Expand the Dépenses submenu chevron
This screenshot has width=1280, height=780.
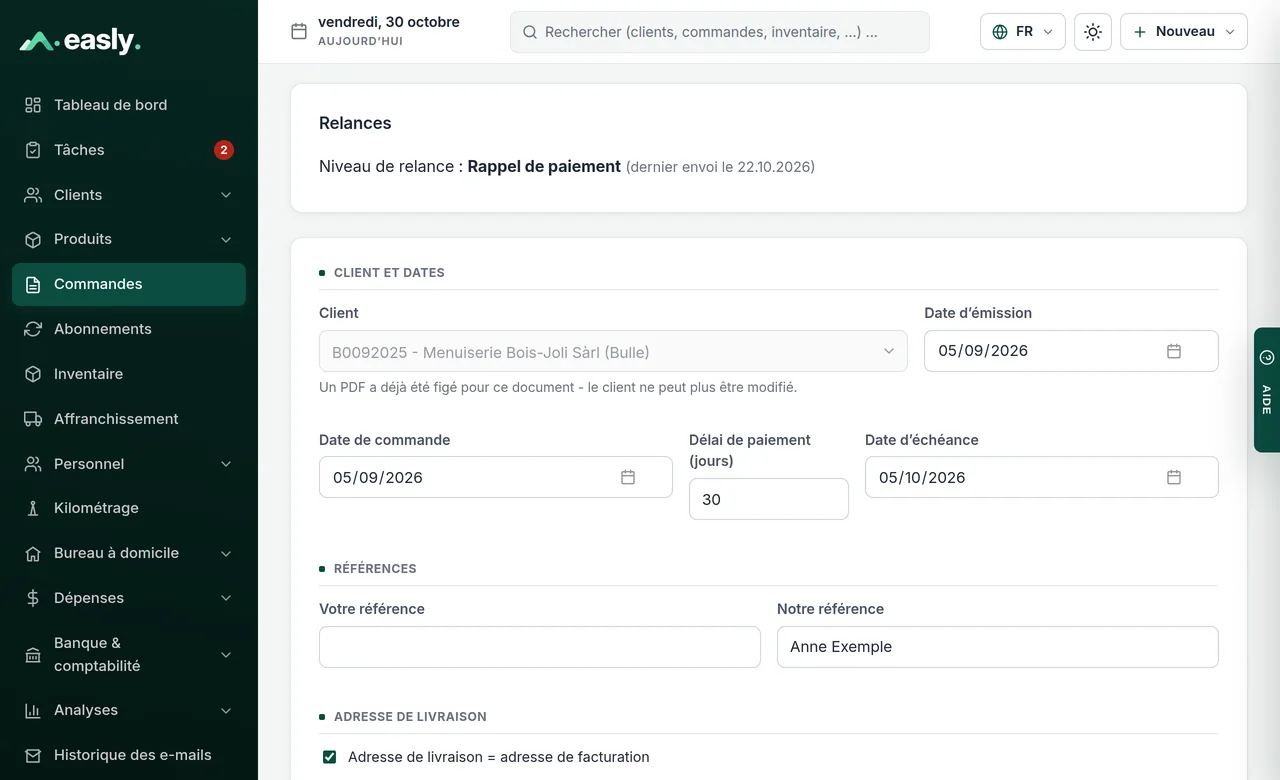click(226, 598)
